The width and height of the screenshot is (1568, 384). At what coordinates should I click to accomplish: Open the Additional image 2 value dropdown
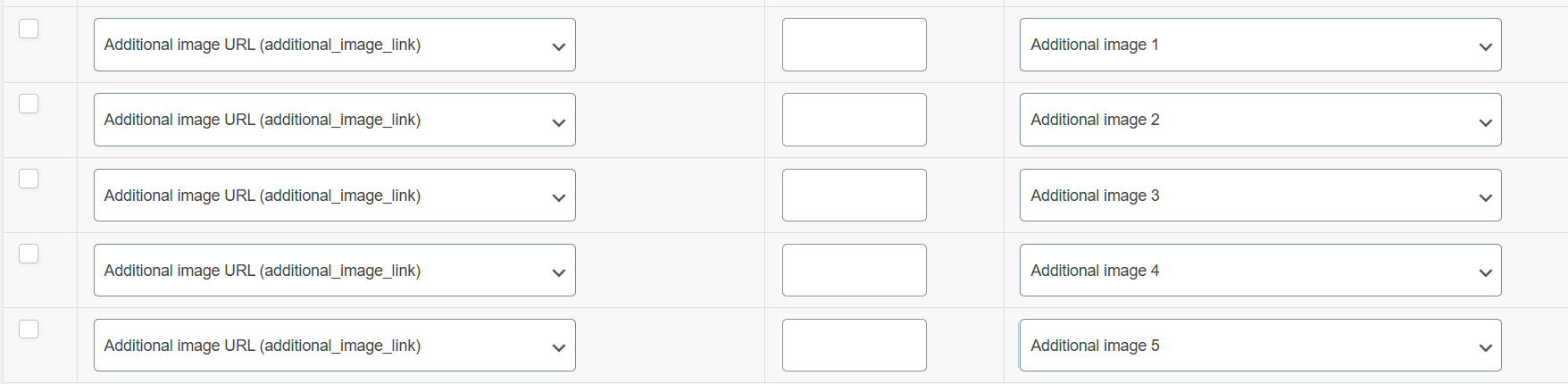click(1260, 120)
